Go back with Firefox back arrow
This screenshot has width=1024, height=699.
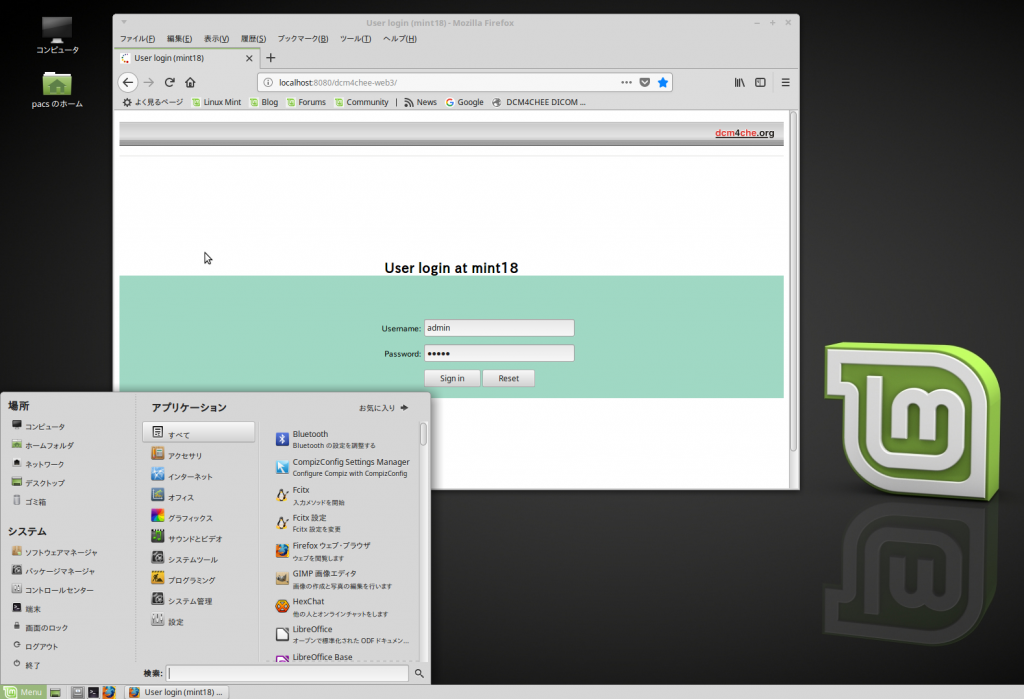point(128,82)
